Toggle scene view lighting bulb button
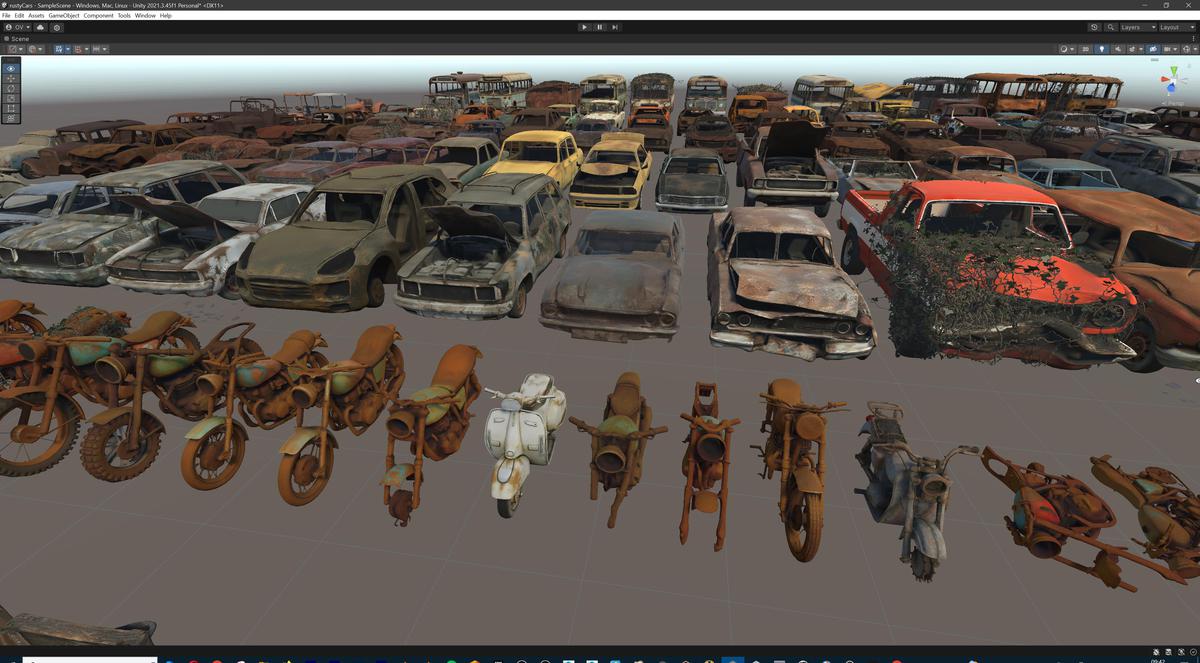The image size is (1200, 663). 1102,49
